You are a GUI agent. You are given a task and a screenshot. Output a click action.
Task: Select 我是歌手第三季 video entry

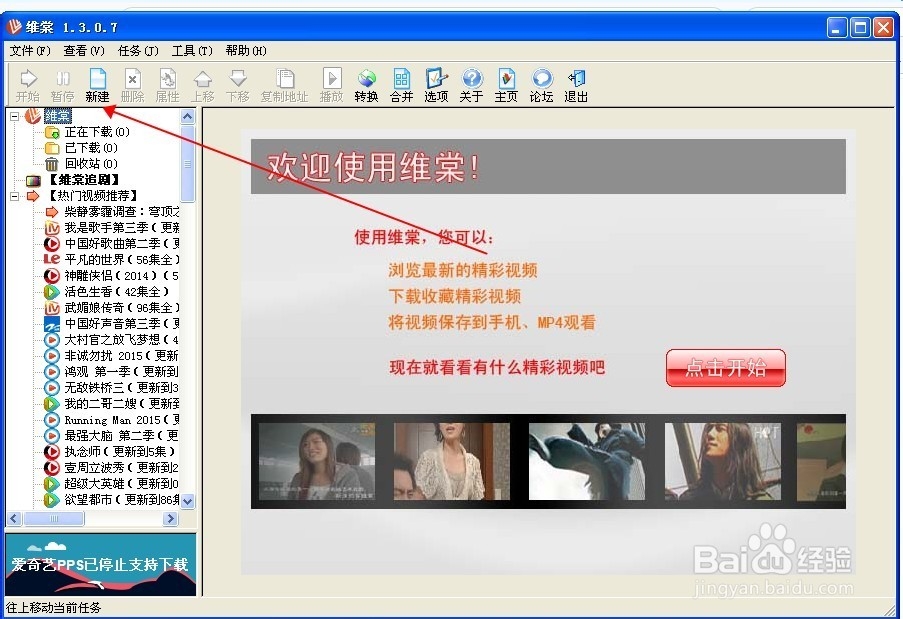(122, 228)
